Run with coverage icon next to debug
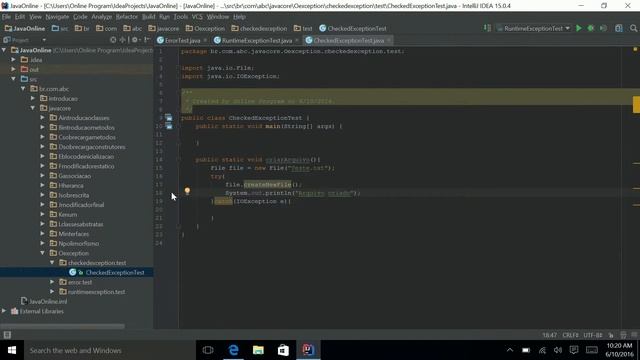640x360 pixels. pyautogui.click(x=603, y=28)
